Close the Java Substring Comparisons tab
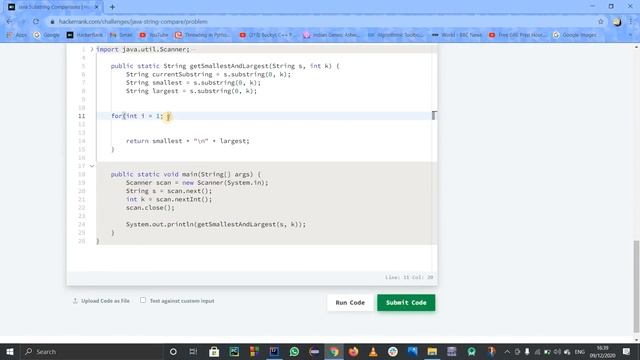640x360 pixels. click(x=97, y=7)
